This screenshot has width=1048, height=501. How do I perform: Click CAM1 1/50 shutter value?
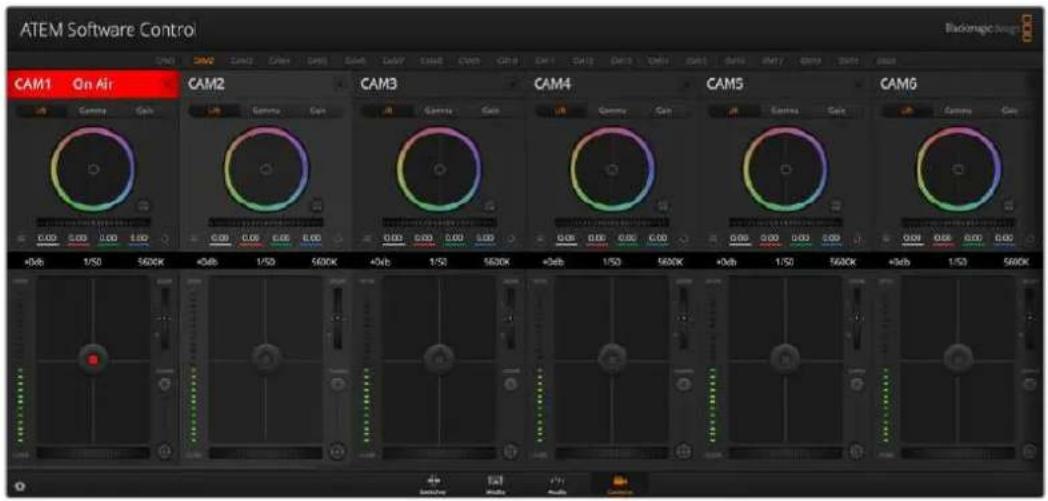click(92, 262)
